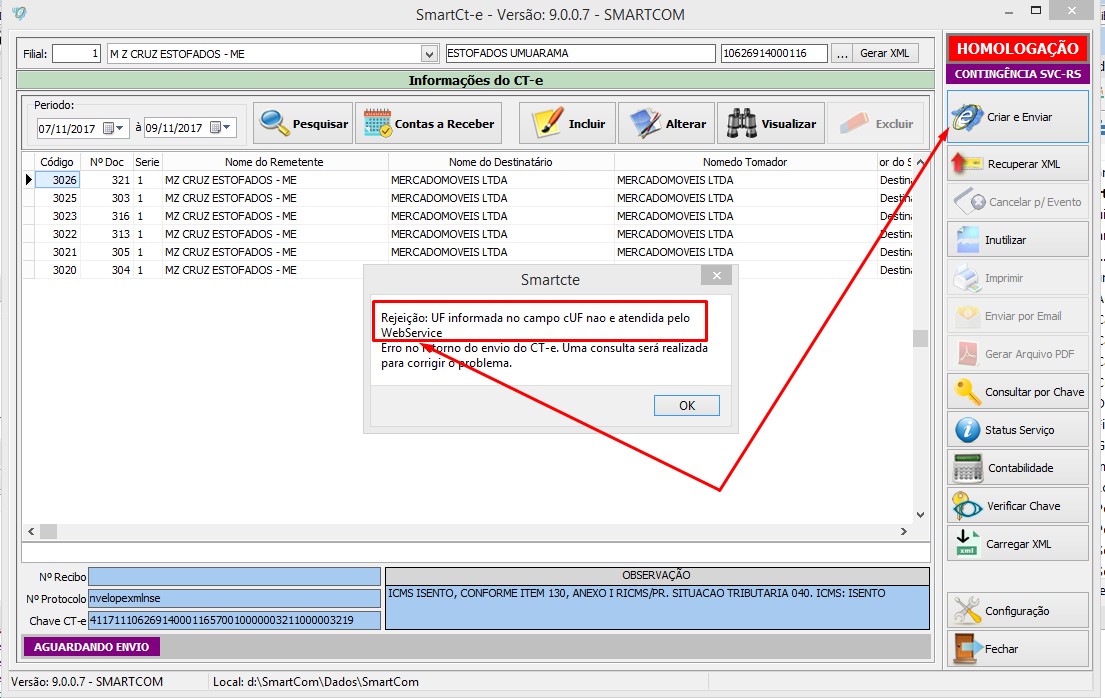Open Configuração tools icon
Image resolution: width=1105 pixels, height=698 pixels.
[967, 611]
